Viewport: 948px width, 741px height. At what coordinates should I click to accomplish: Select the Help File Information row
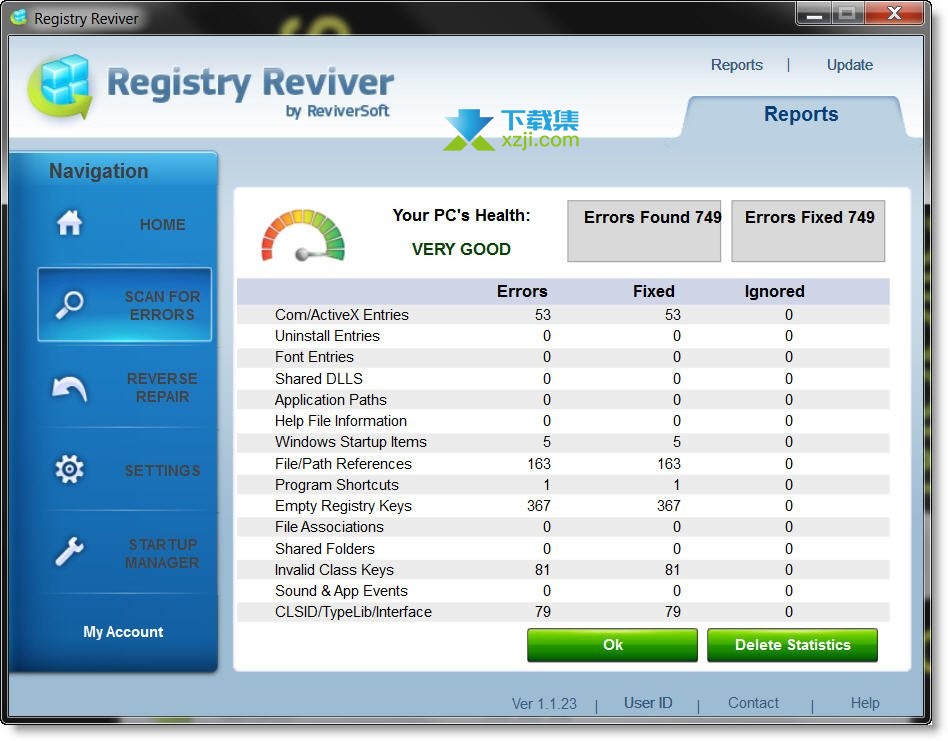(563, 421)
